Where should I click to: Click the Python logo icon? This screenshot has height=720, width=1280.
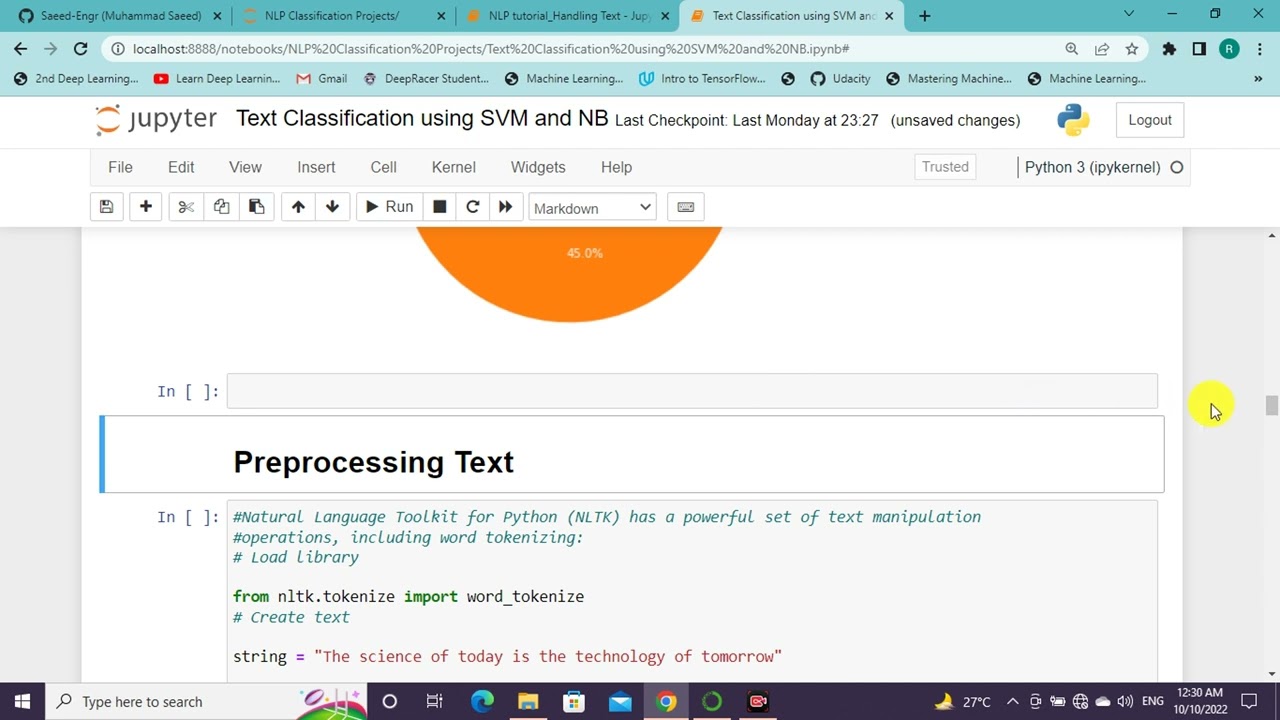coord(1073,120)
